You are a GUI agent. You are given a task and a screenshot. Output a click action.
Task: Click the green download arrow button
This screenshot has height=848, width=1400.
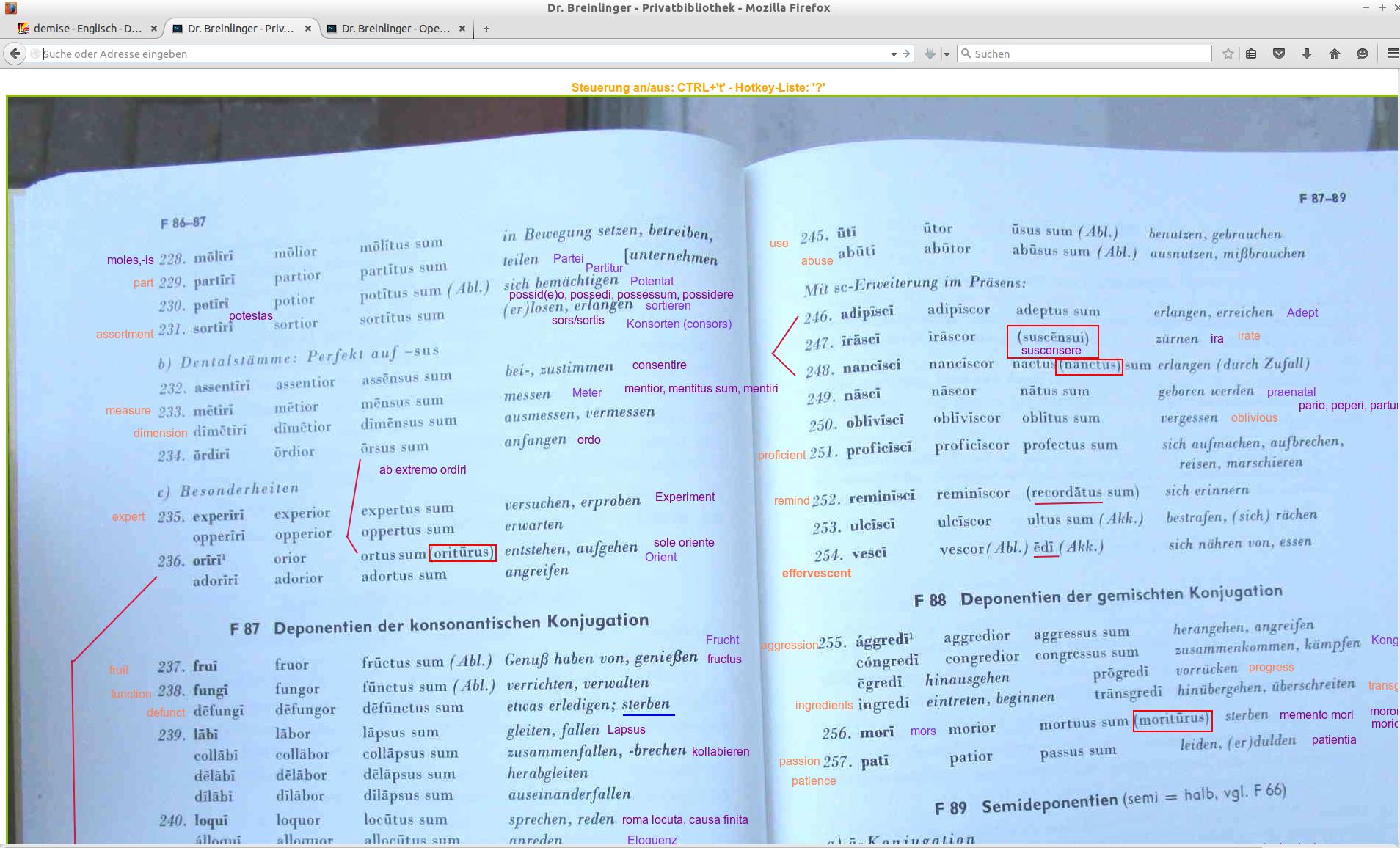coord(930,54)
